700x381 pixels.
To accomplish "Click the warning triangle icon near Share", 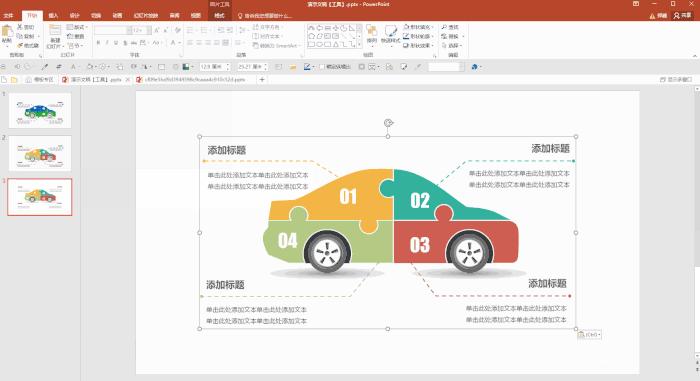I will click(x=652, y=16).
